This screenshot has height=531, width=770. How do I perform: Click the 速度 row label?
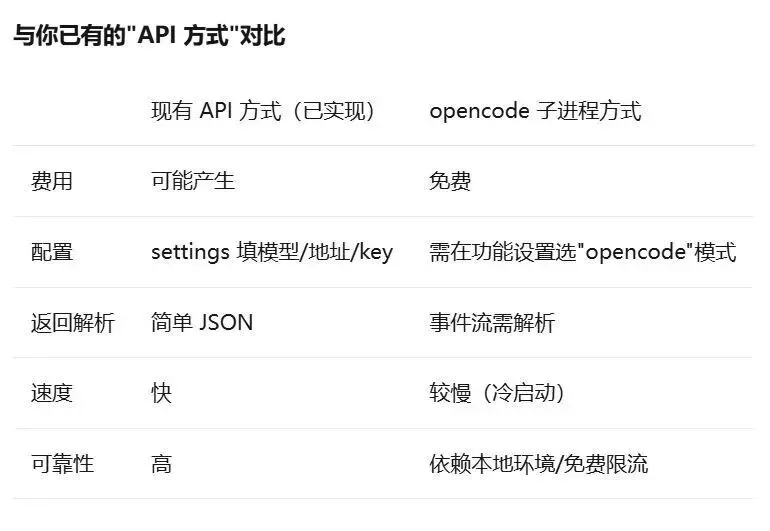(x=52, y=393)
